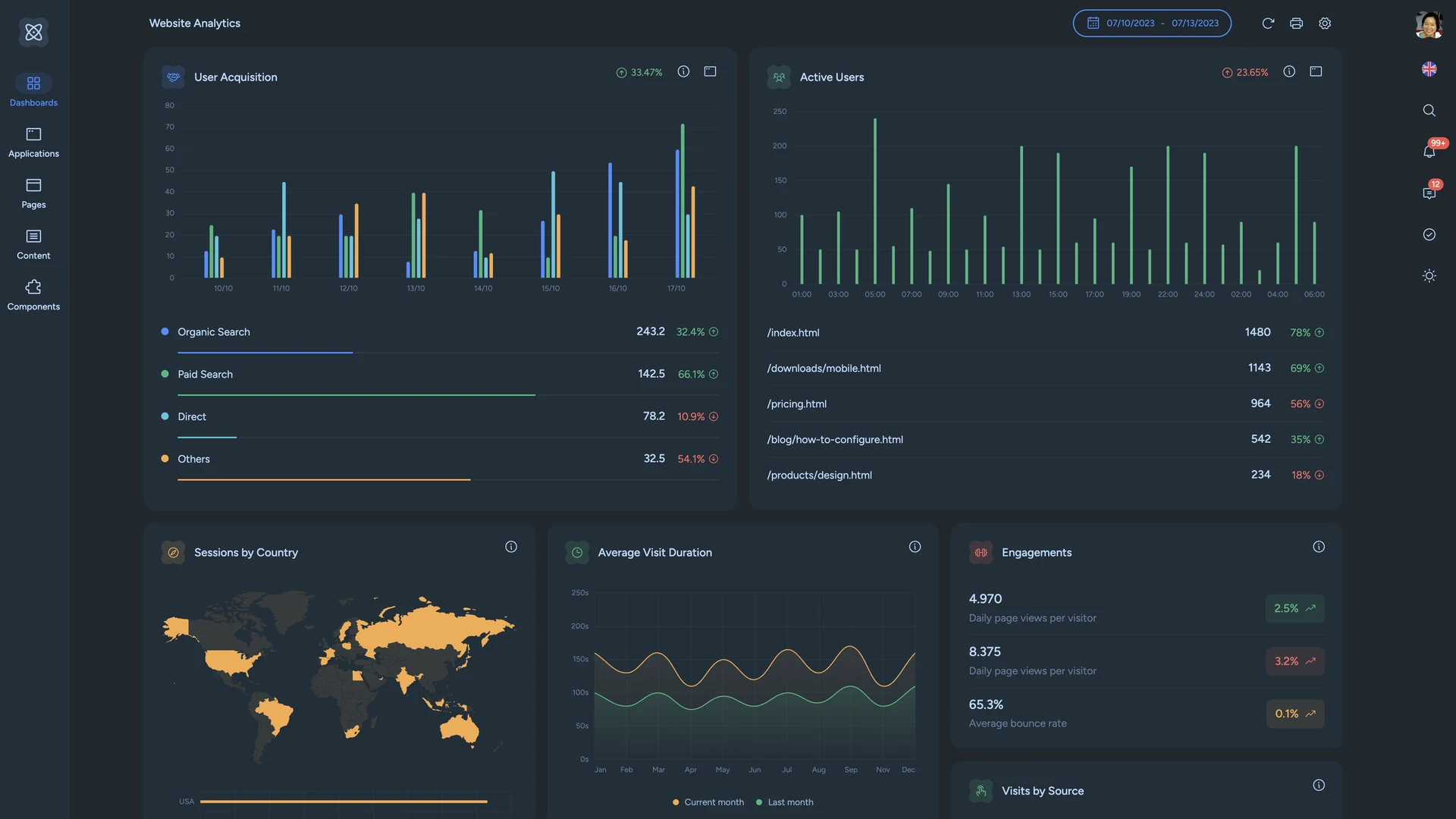This screenshot has width=1456, height=819.
Task: Open the Components section
Action: (x=33, y=295)
